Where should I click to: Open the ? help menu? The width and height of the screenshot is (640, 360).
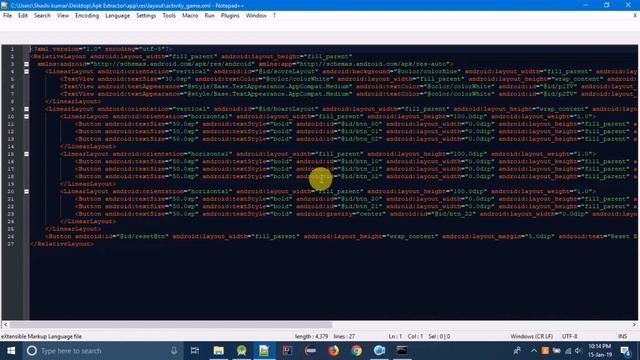(x=274, y=16)
